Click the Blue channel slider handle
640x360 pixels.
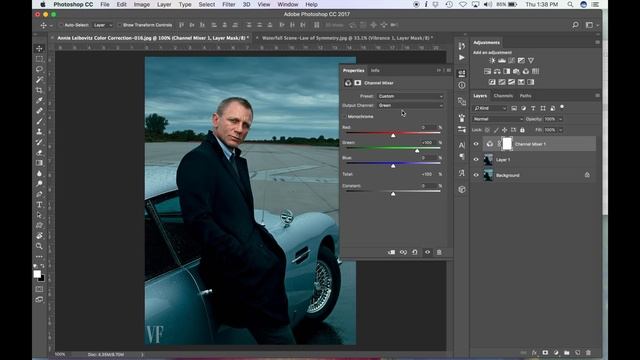[393, 165]
